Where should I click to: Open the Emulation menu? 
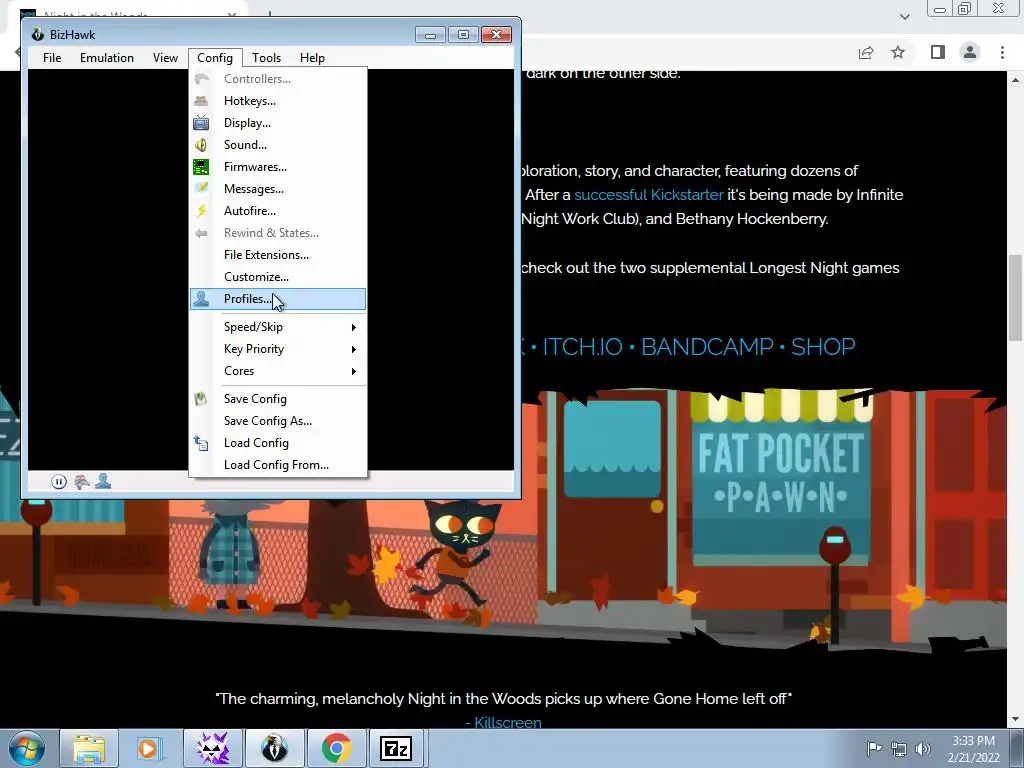tap(107, 58)
